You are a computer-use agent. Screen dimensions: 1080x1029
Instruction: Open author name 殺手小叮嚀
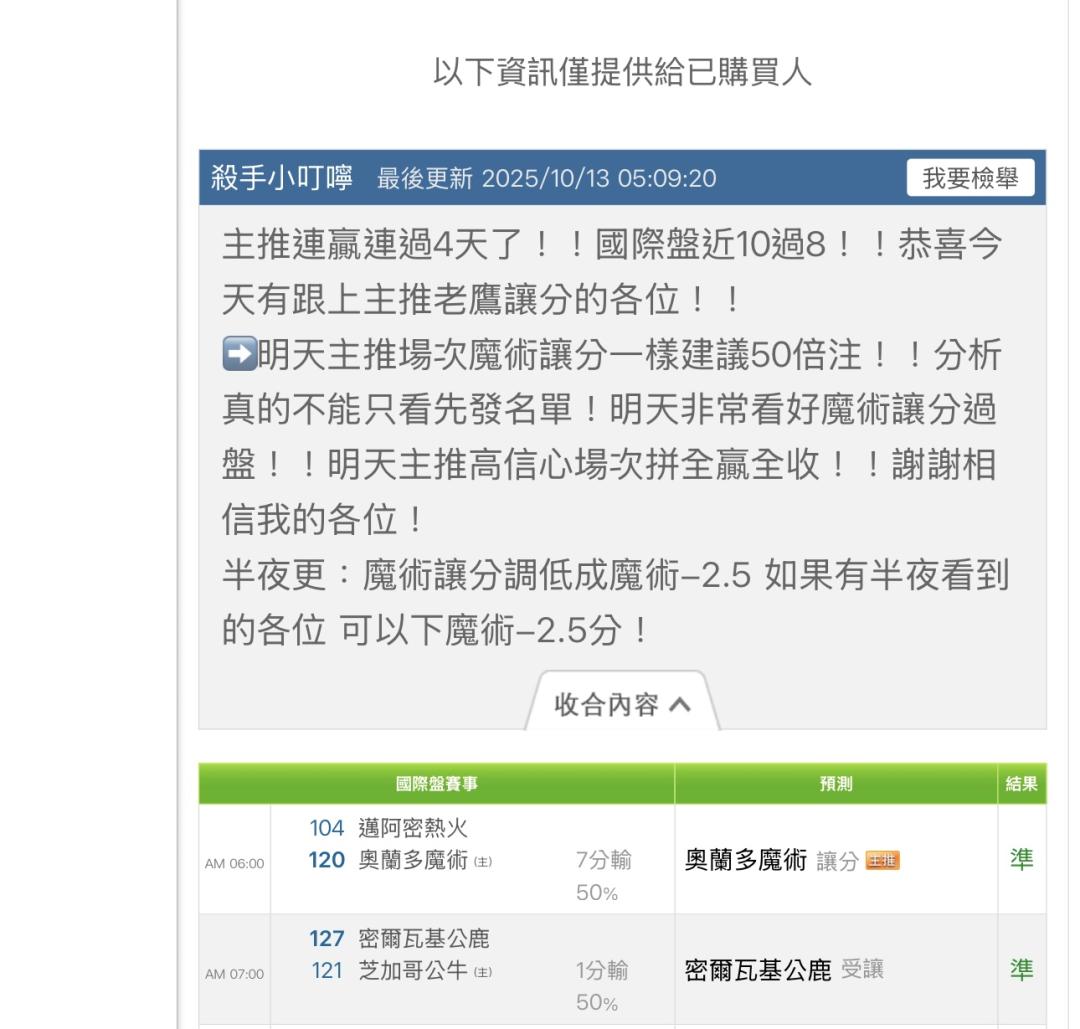pyautogui.click(x=282, y=178)
